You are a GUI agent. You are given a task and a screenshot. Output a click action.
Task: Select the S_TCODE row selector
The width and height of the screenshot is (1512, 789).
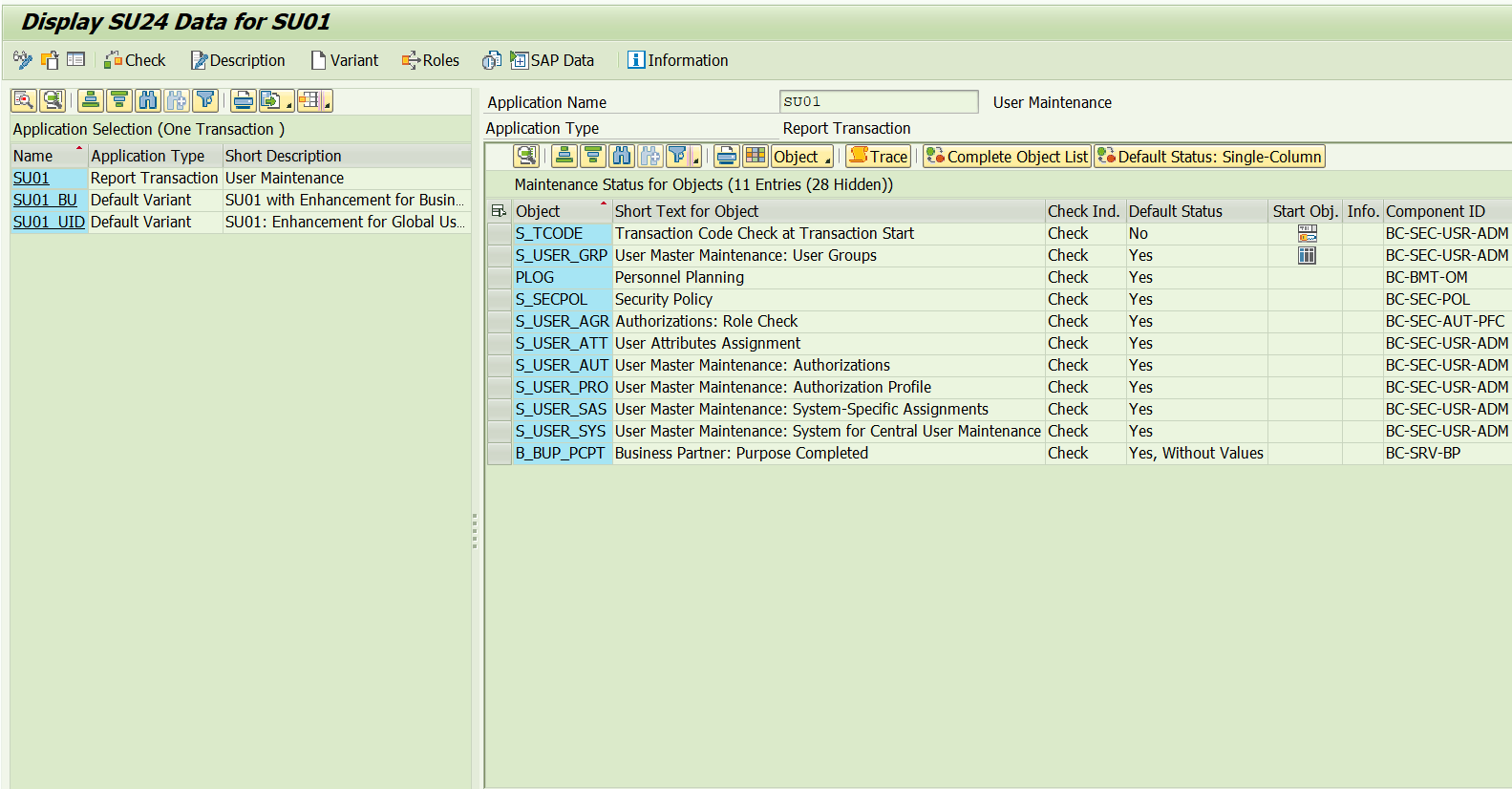(500, 233)
